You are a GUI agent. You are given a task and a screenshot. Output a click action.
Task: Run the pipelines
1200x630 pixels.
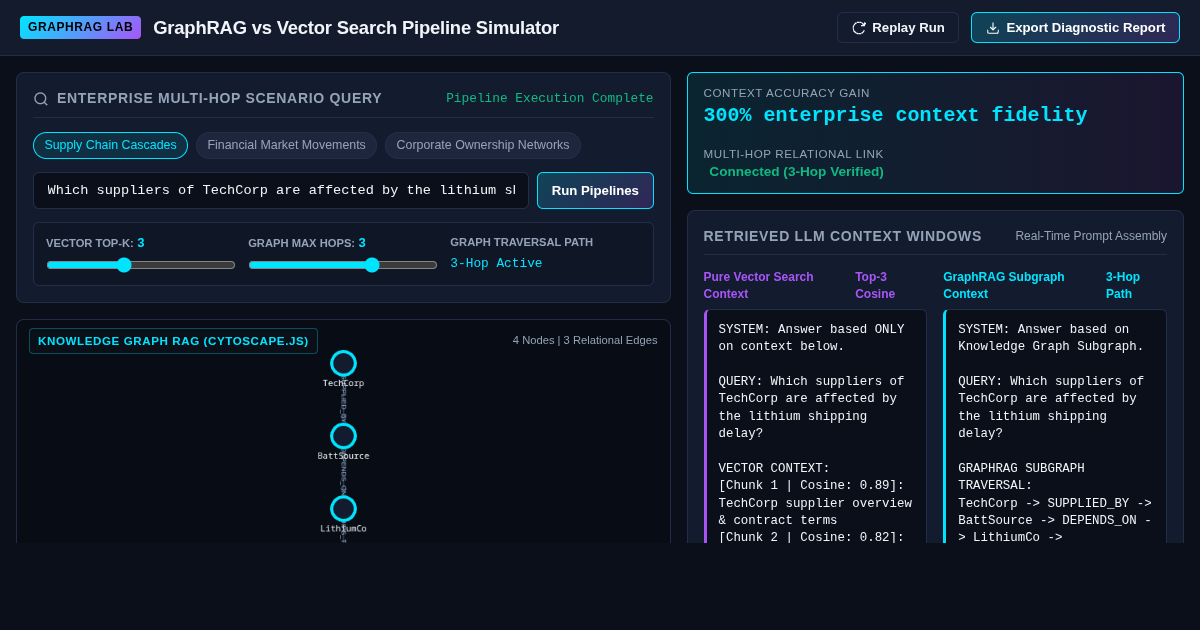(x=595, y=190)
